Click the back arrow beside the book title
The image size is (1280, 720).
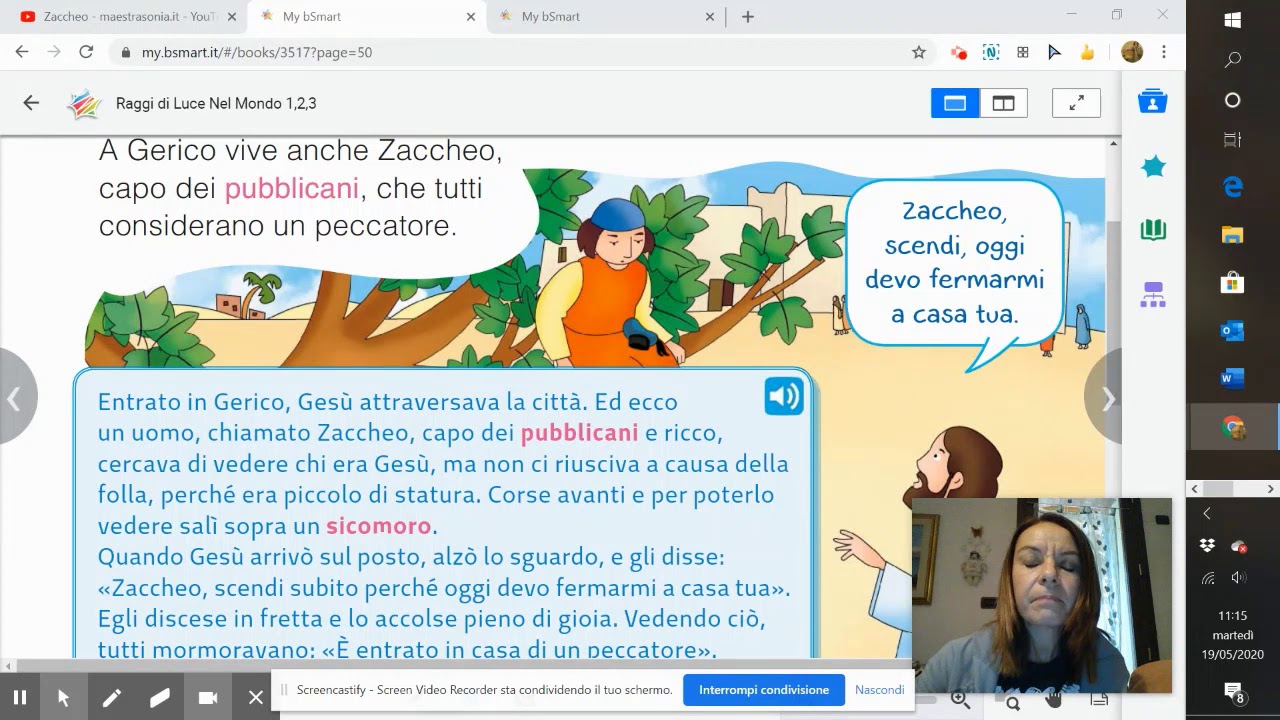coord(31,103)
